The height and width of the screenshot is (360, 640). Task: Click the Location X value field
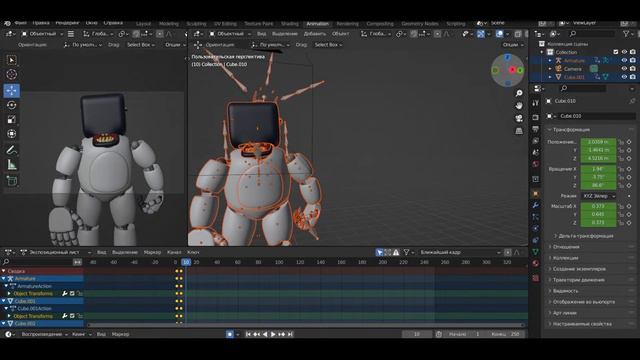click(x=598, y=142)
